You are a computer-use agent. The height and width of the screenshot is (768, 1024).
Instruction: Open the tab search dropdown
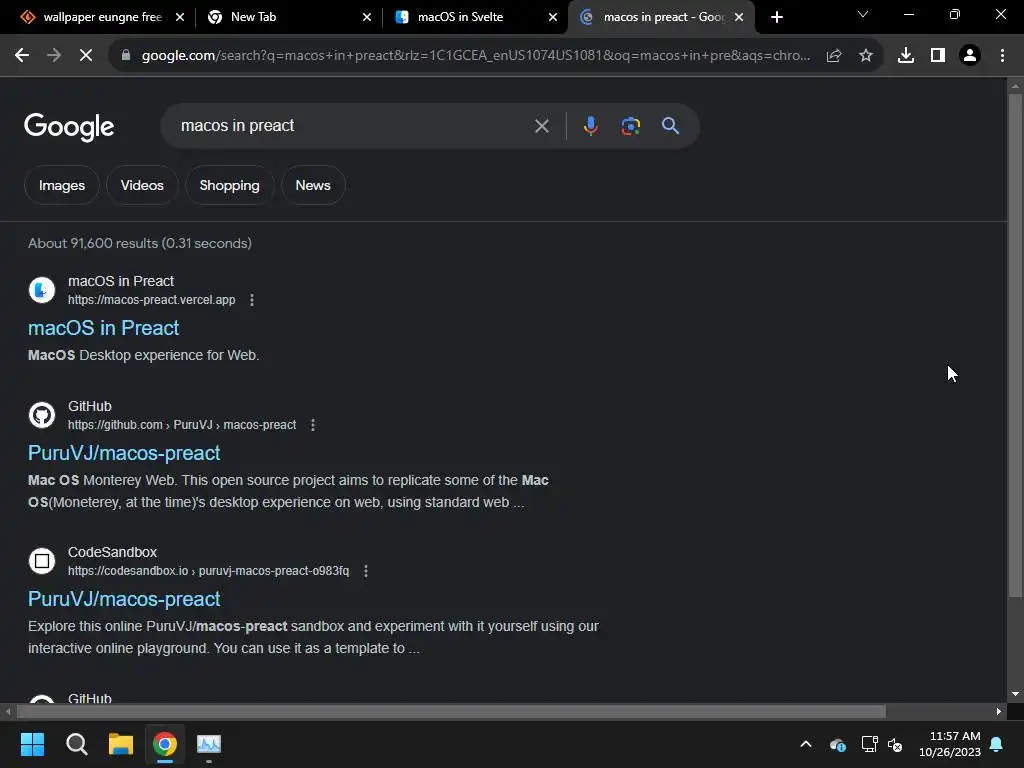tap(863, 14)
